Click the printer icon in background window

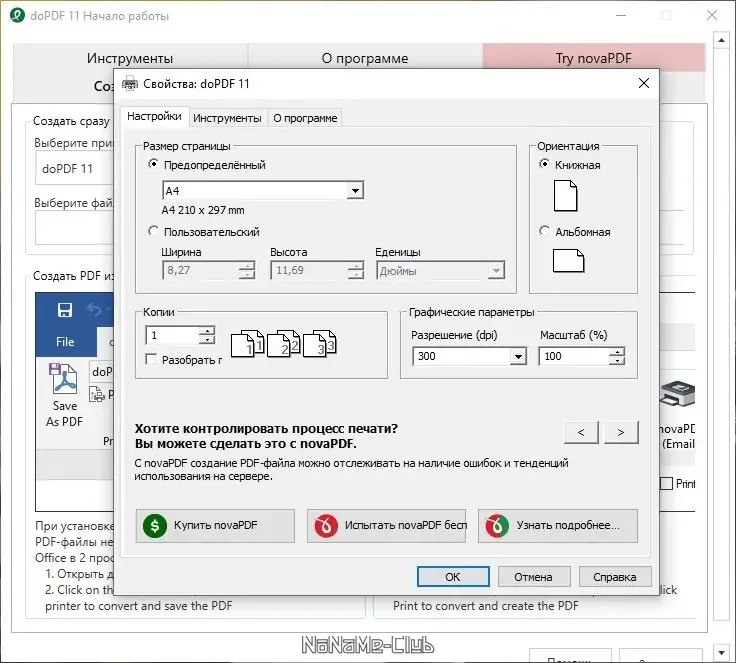tap(677, 393)
